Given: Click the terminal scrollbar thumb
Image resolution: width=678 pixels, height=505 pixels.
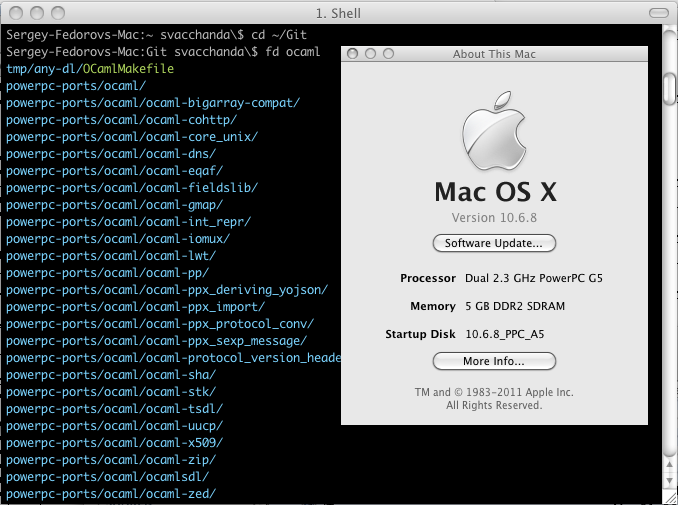Looking at the screenshot, I should coord(670,89).
